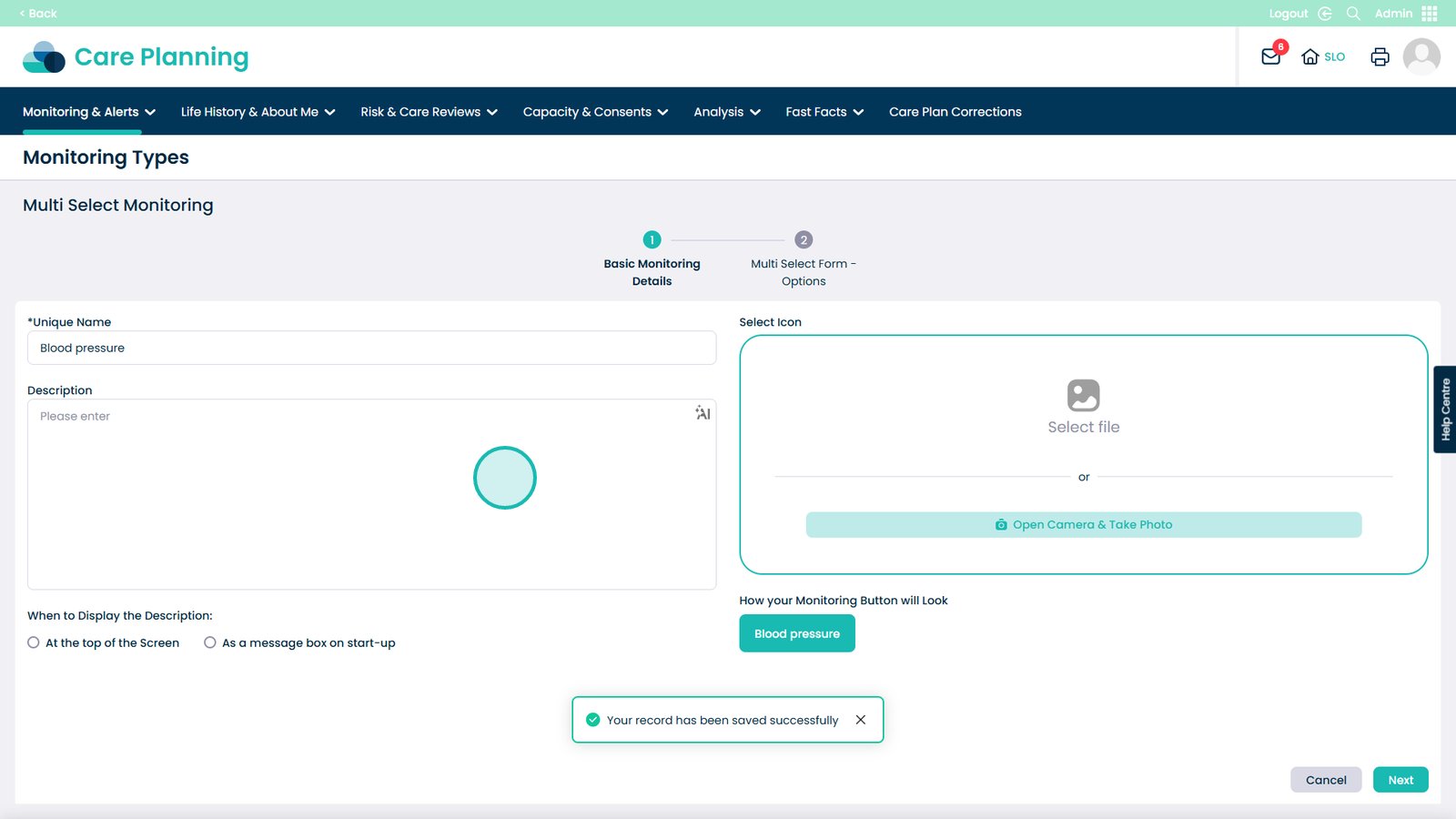Click the Select file image icon
The height and width of the screenshot is (819, 1456).
coord(1083,396)
